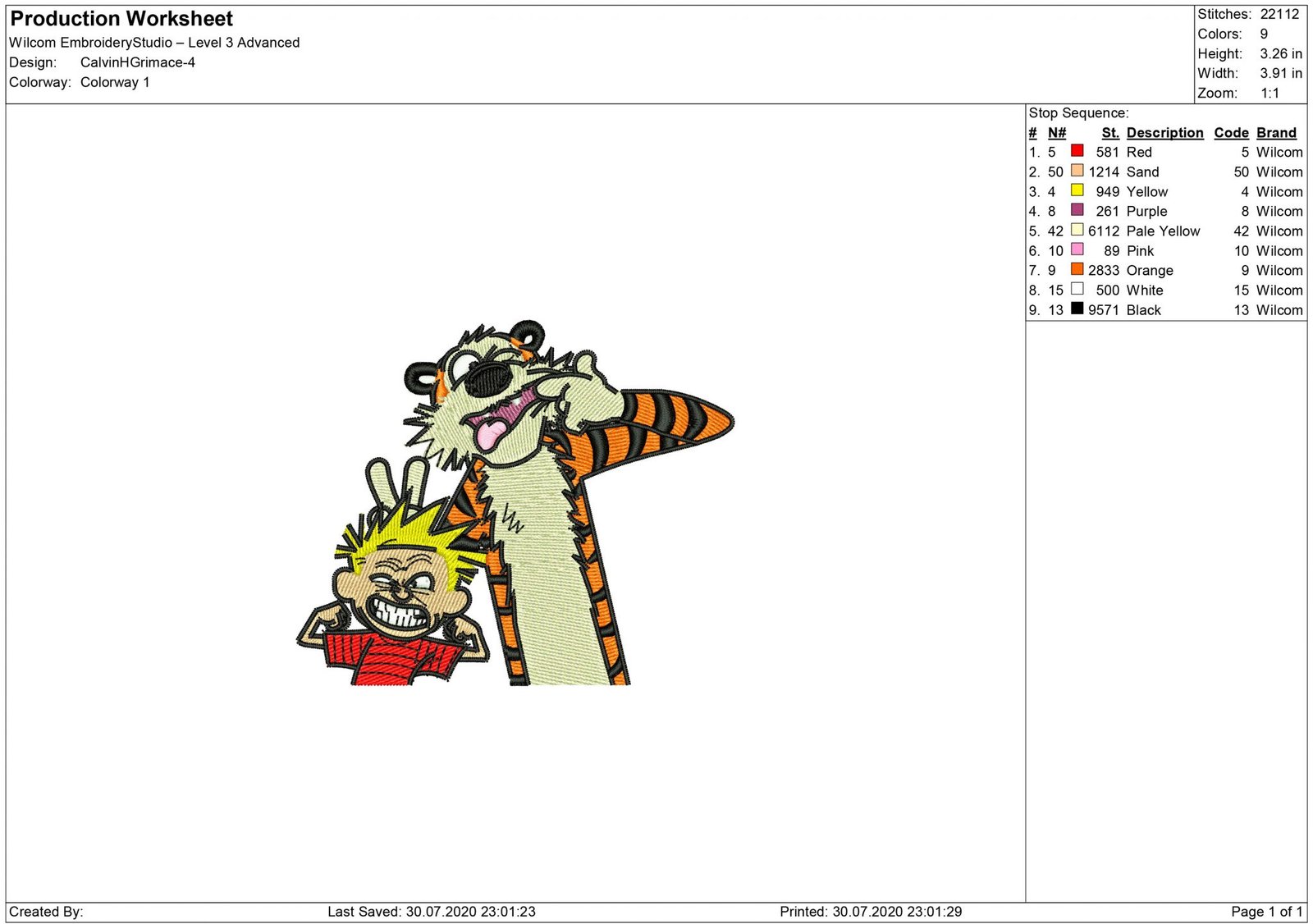Screen dimensions: 1313x924
Task: Click the Pale Yellow swatch
Action: click(1077, 231)
